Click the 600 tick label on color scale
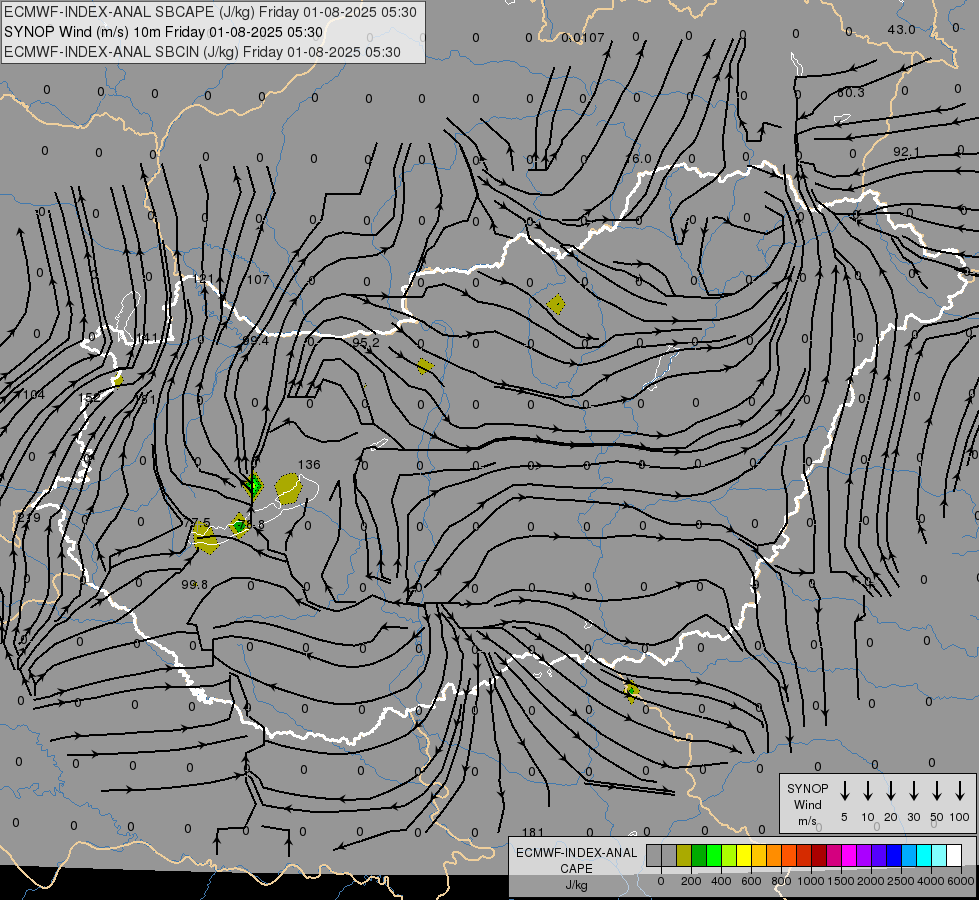 point(751,881)
